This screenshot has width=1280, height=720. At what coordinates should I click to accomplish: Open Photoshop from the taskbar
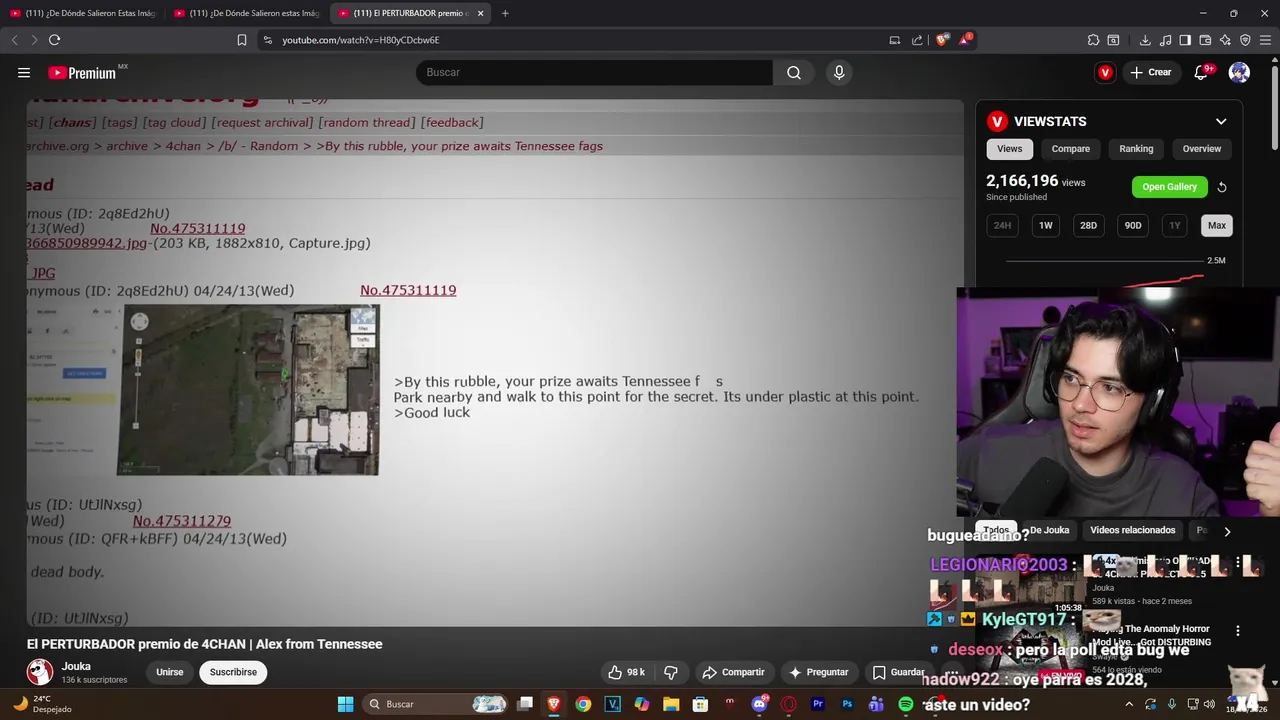847,704
